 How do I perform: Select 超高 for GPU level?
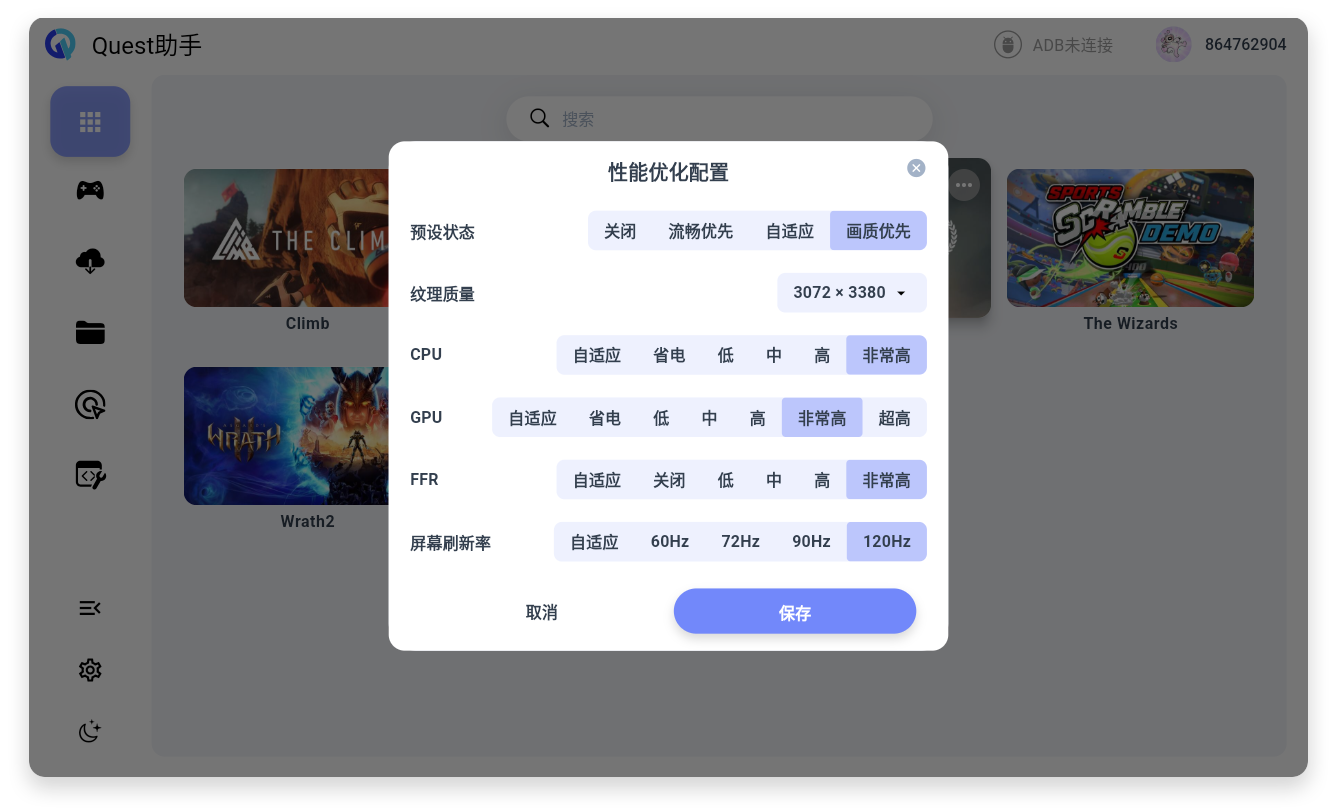894,418
